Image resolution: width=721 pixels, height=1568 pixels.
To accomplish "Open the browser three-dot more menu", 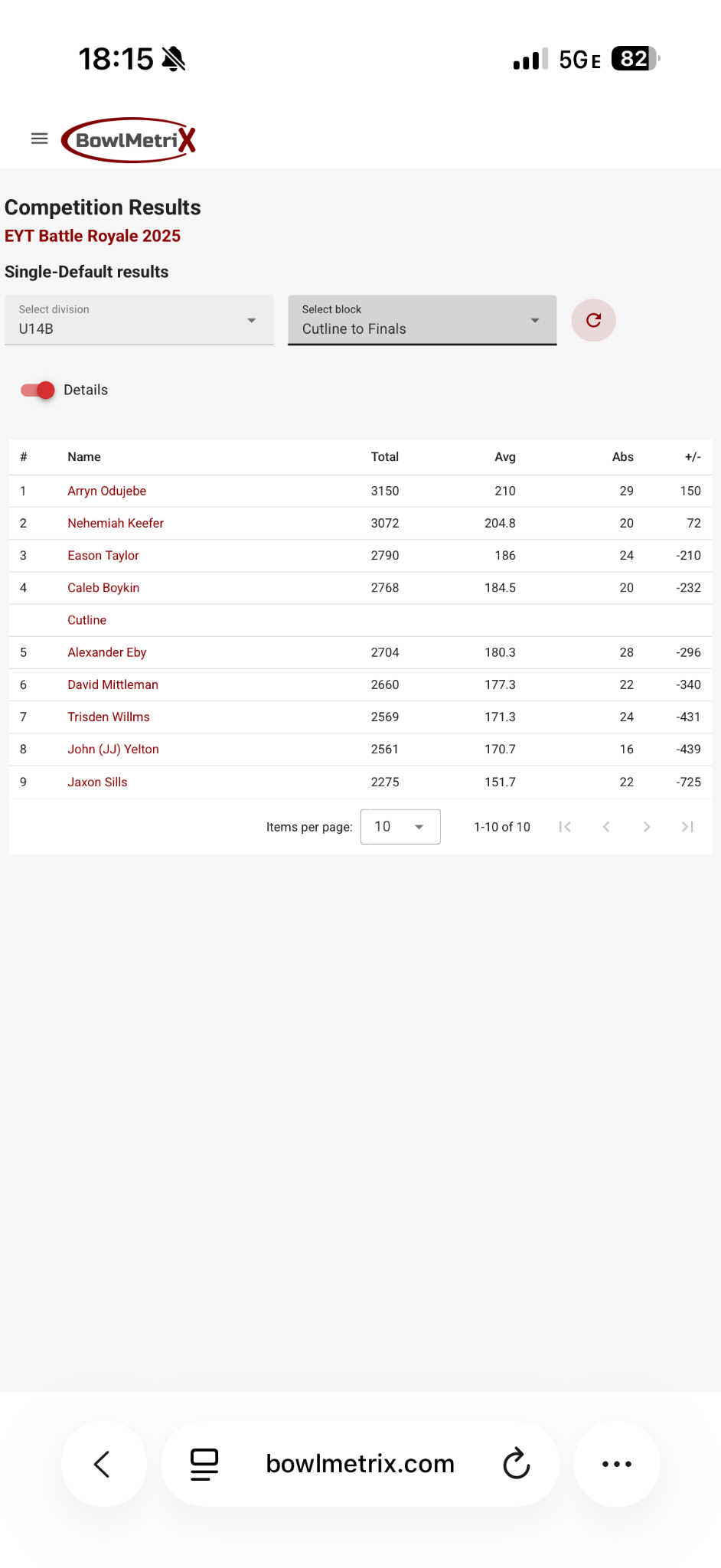I will click(617, 1464).
